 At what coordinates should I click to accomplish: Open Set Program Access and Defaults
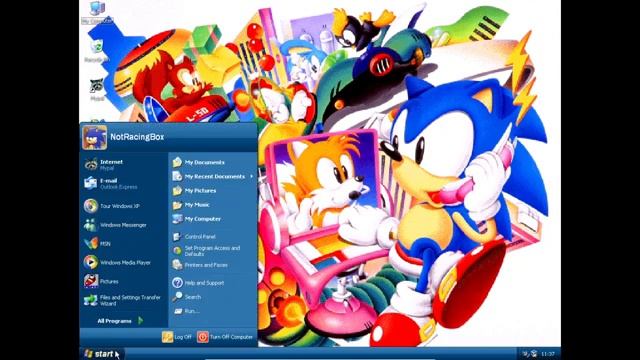pos(213,251)
